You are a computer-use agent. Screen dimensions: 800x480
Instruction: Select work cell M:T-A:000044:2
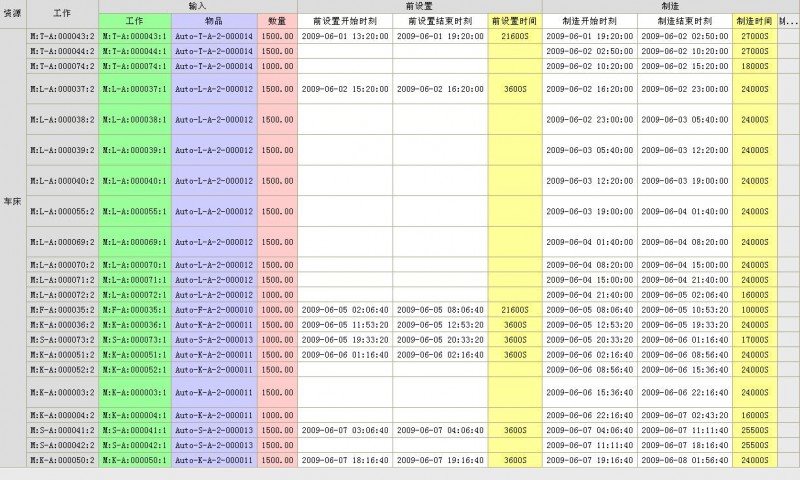62,51
